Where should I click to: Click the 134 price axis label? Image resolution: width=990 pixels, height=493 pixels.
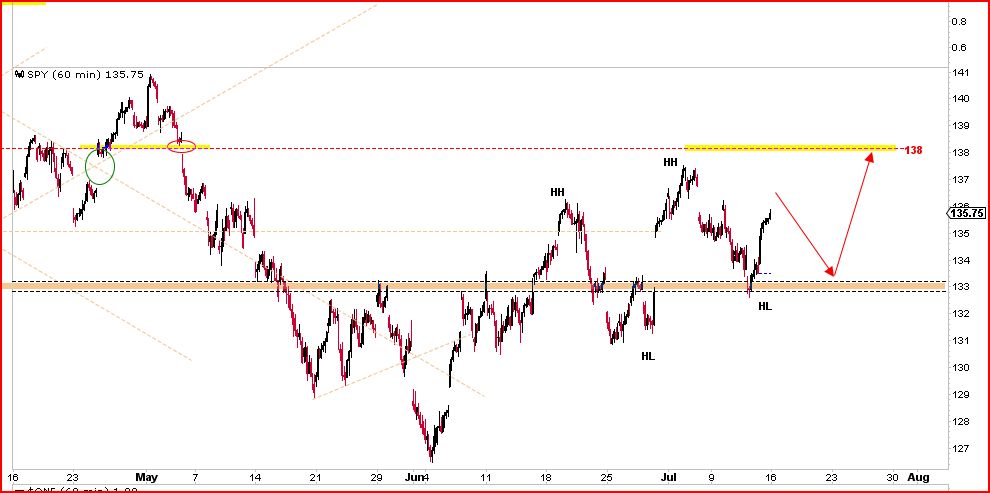[x=961, y=260]
